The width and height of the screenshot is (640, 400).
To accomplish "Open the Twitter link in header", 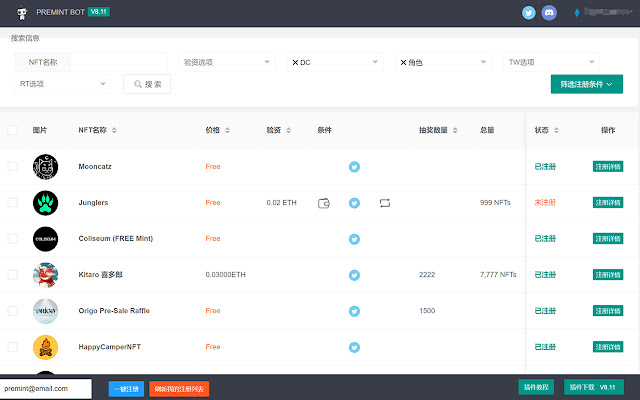I will tap(529, 13).
